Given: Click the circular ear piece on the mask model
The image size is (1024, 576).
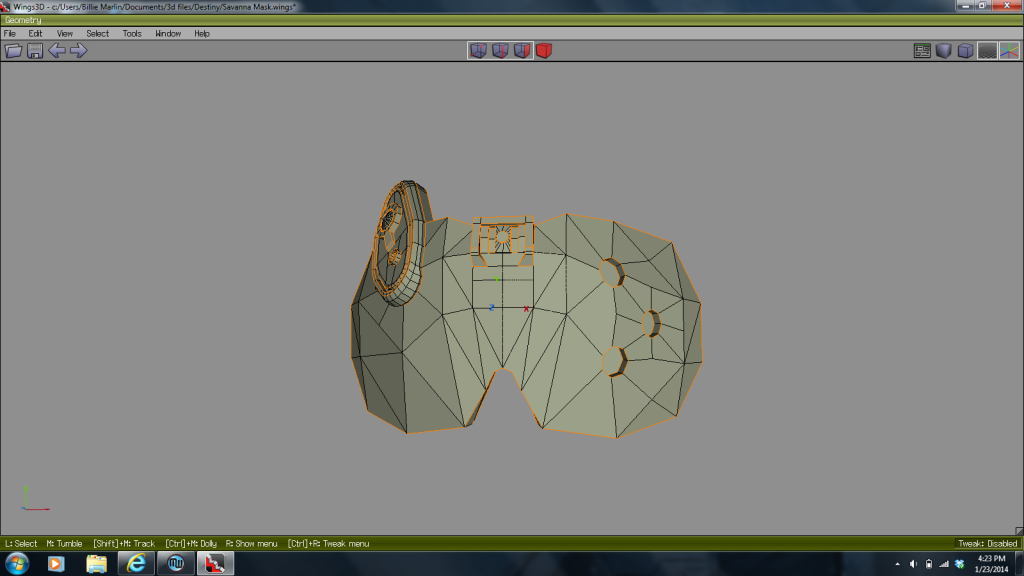Looking at the screenshot, I should [400, 243].
